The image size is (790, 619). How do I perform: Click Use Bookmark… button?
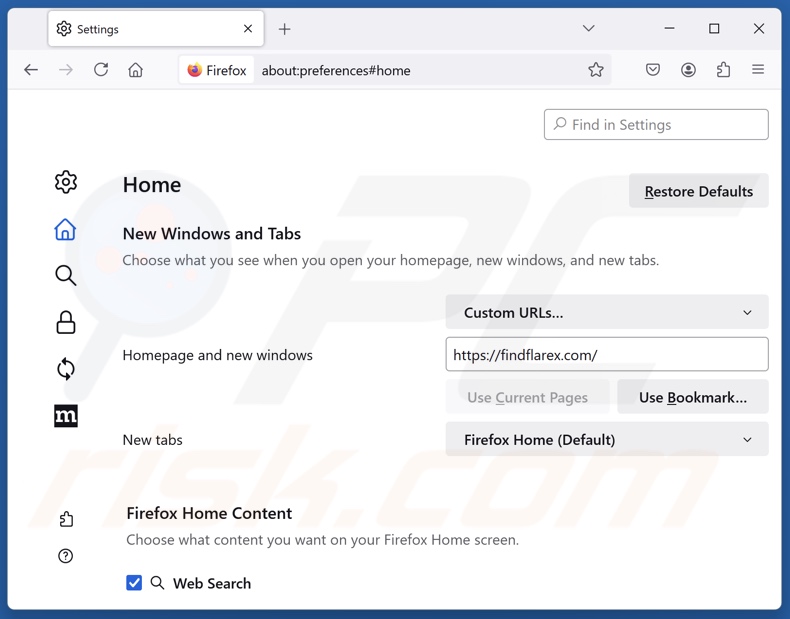[x=693, y=397]
